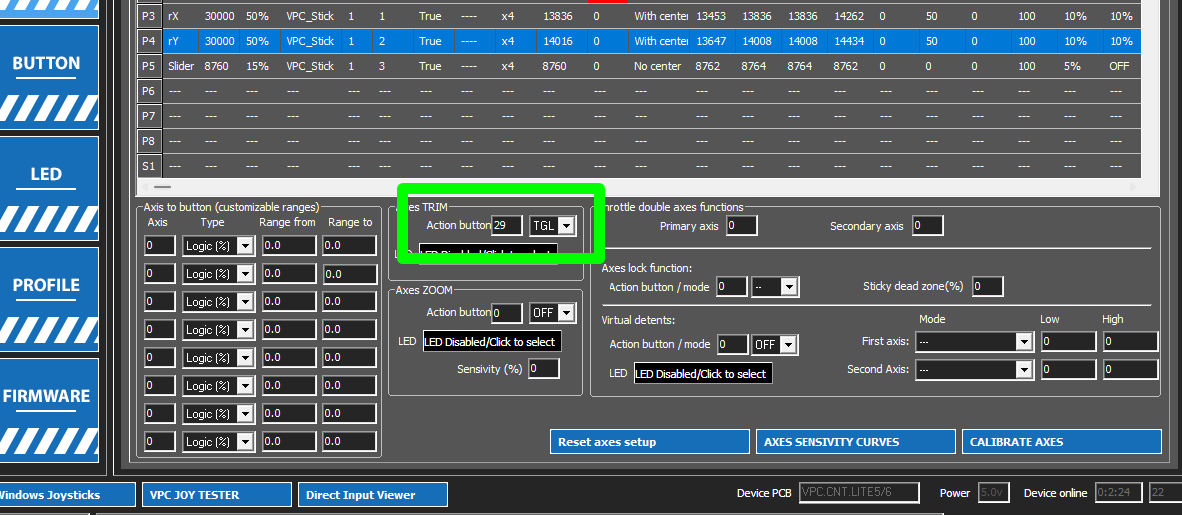
Task: Open Virtual detents First axis dropdown
Action: (x=974, y=342)
